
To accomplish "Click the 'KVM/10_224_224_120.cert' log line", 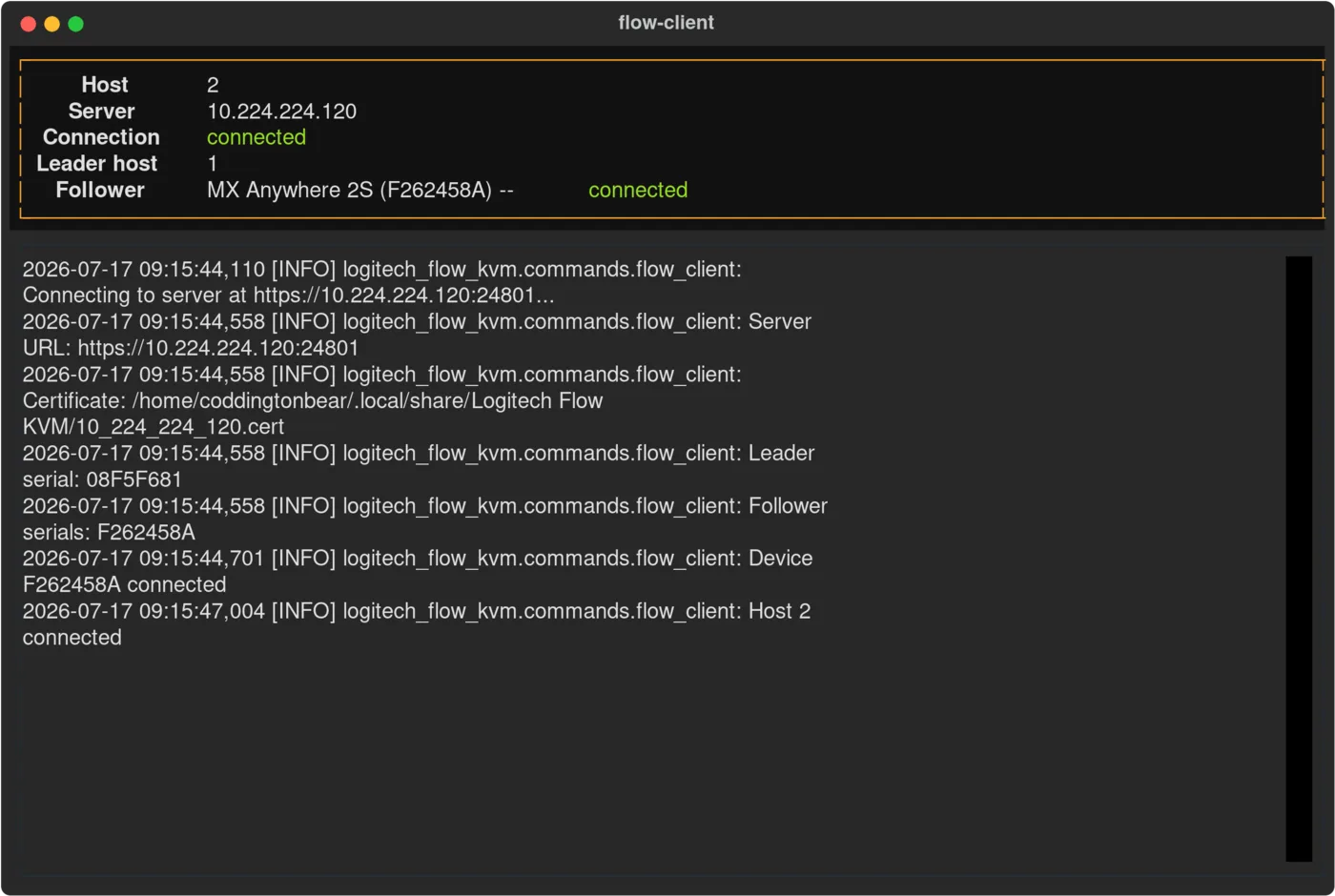I will pos(154,427).
